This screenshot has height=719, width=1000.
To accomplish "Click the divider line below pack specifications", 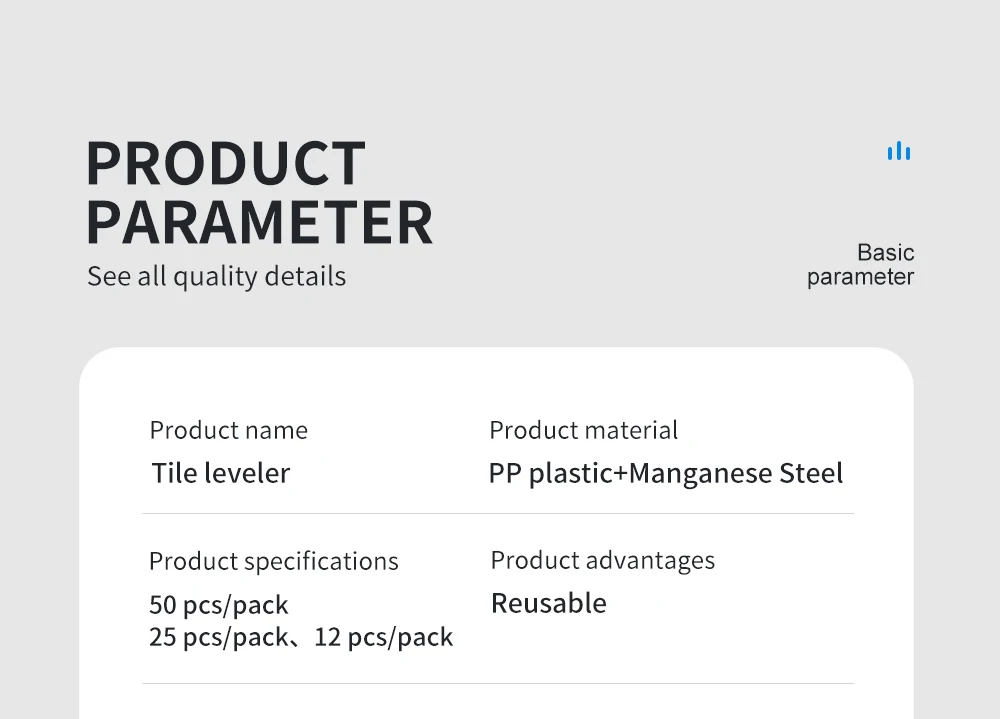I will (x=497, y=683).
